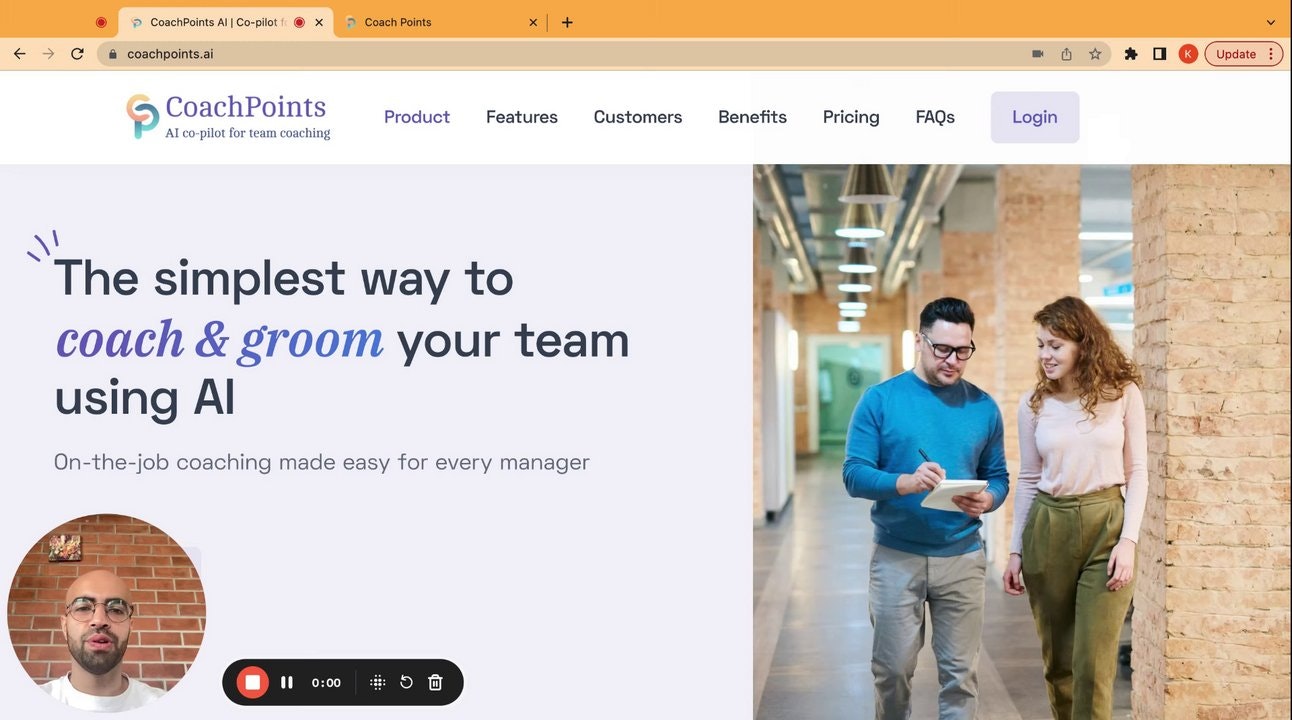1292x720 pixels.
Task: Switch to the Coach Points tab
Action: pyautogui.click(x=430, y=22)
